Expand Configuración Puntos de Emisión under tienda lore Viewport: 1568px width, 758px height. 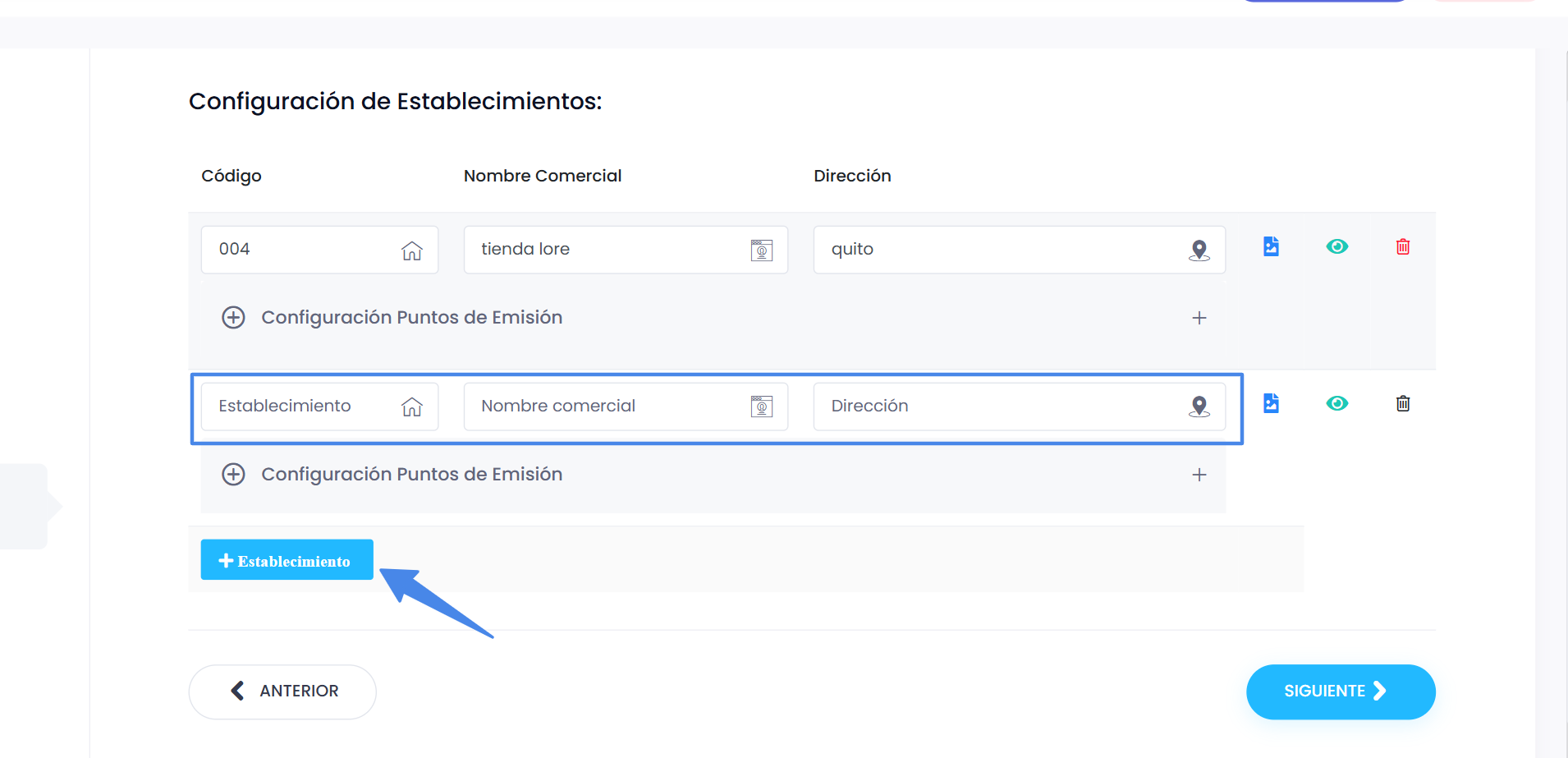pos(233,317)
